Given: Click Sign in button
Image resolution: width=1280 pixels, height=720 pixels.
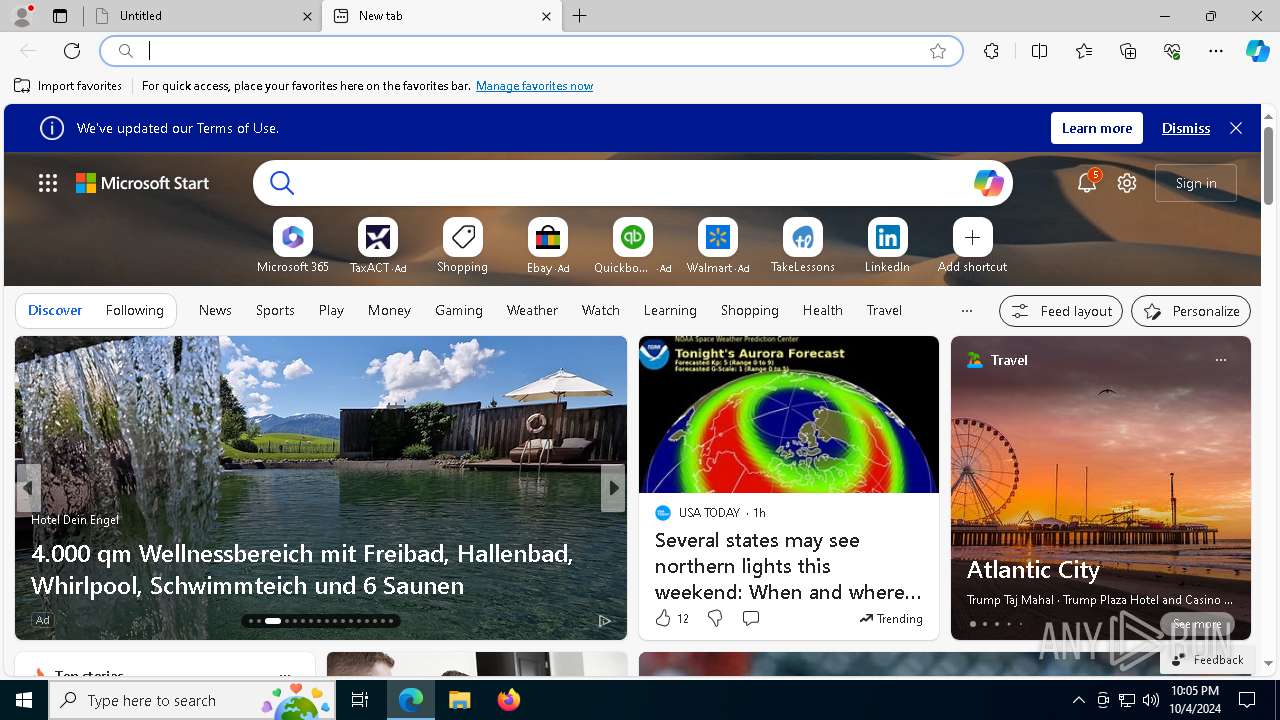Looking at the screenshot, I should click(1196, 183).
